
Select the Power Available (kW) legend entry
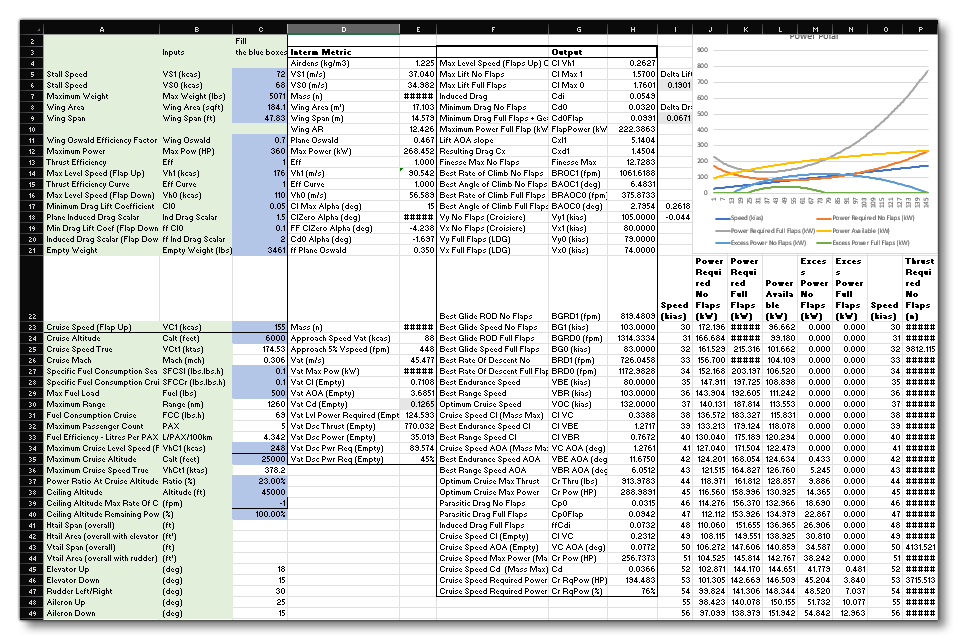(x=860, y=230)
